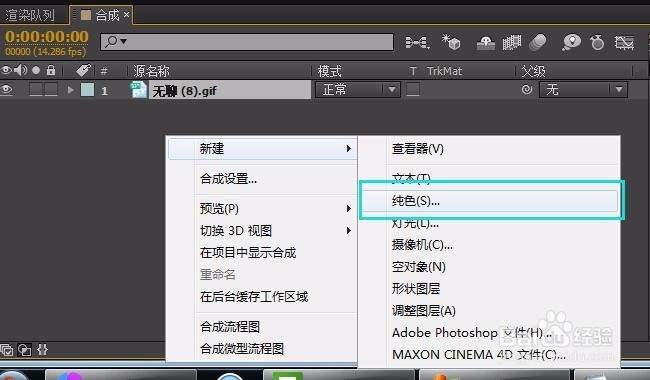The width and height of the screenshot is (650, 380).
Task: Toggle the Draft 3D icon
Action: pos(451,42)
